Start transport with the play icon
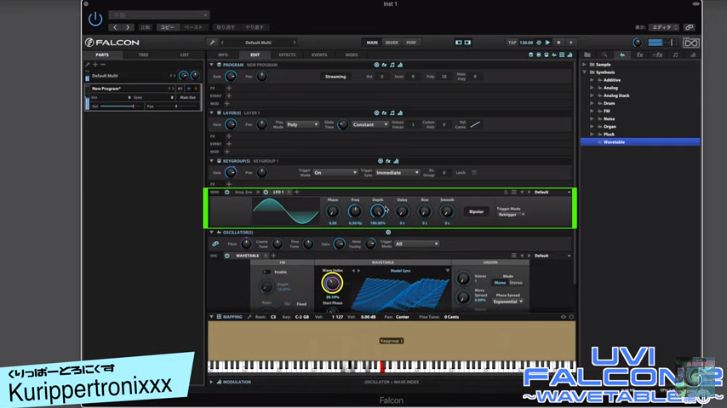Screen dimensions: 727x408 [x=548, y=43]
